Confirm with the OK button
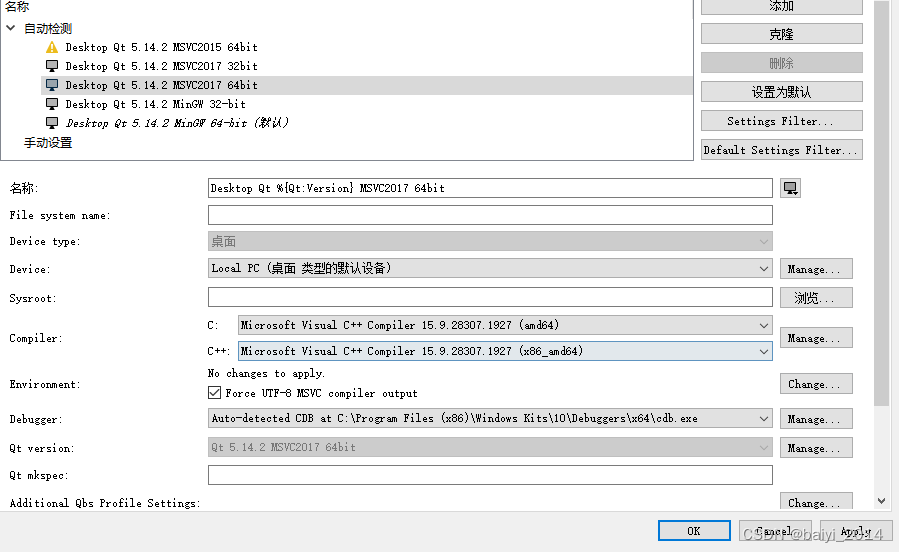This screenshot has height=552, width=899. click(694, 531)
